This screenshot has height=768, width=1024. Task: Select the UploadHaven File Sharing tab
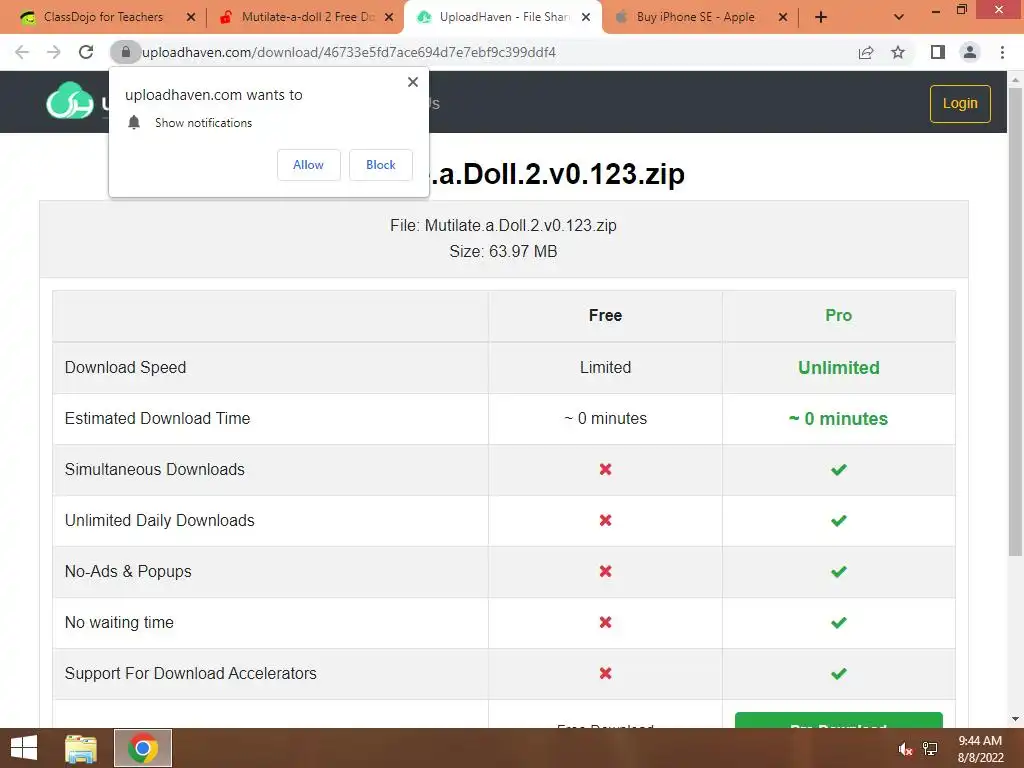tap(504, 17)
